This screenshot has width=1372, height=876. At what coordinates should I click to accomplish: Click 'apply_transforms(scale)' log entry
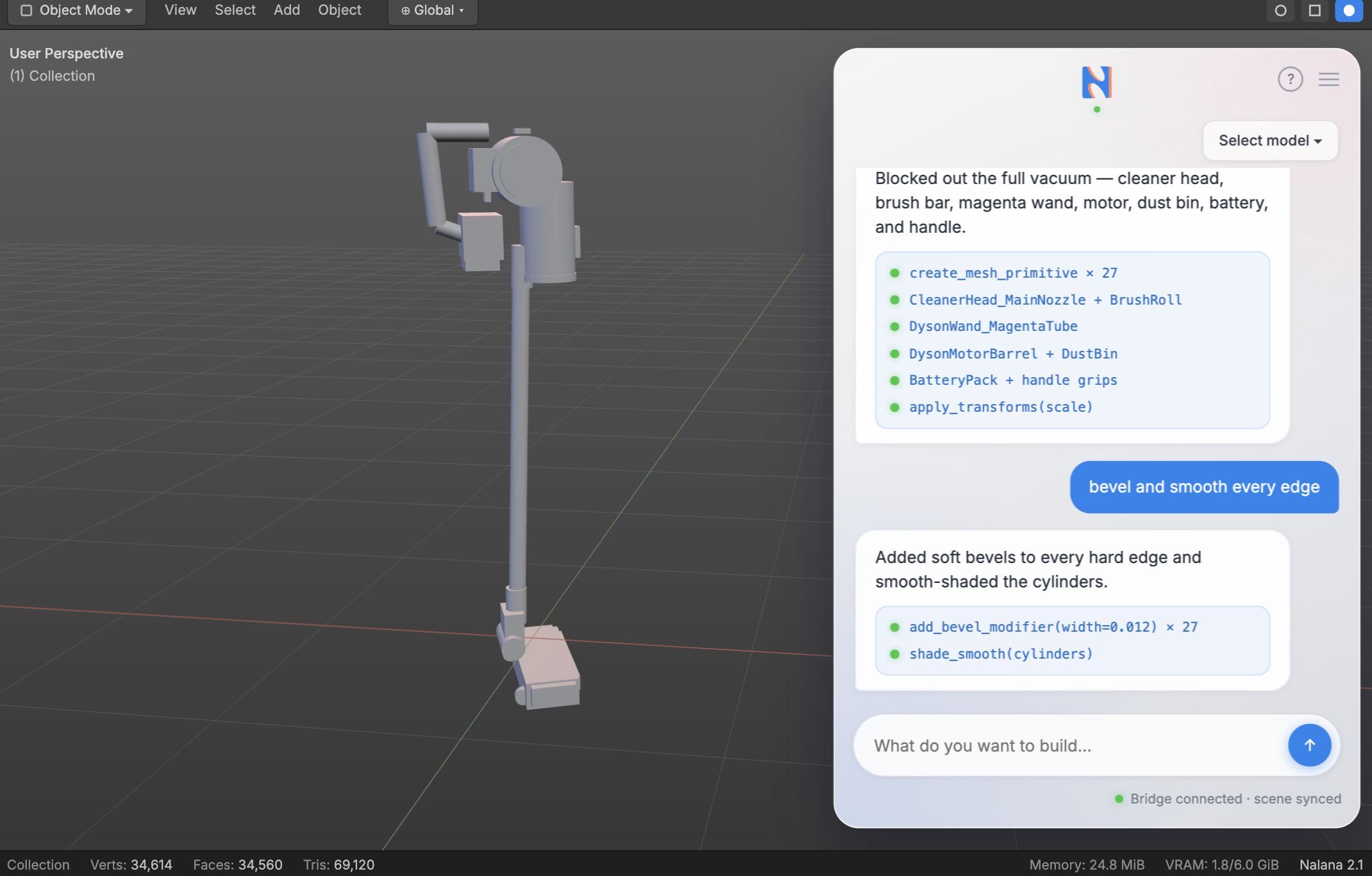tap(1001, 407)
